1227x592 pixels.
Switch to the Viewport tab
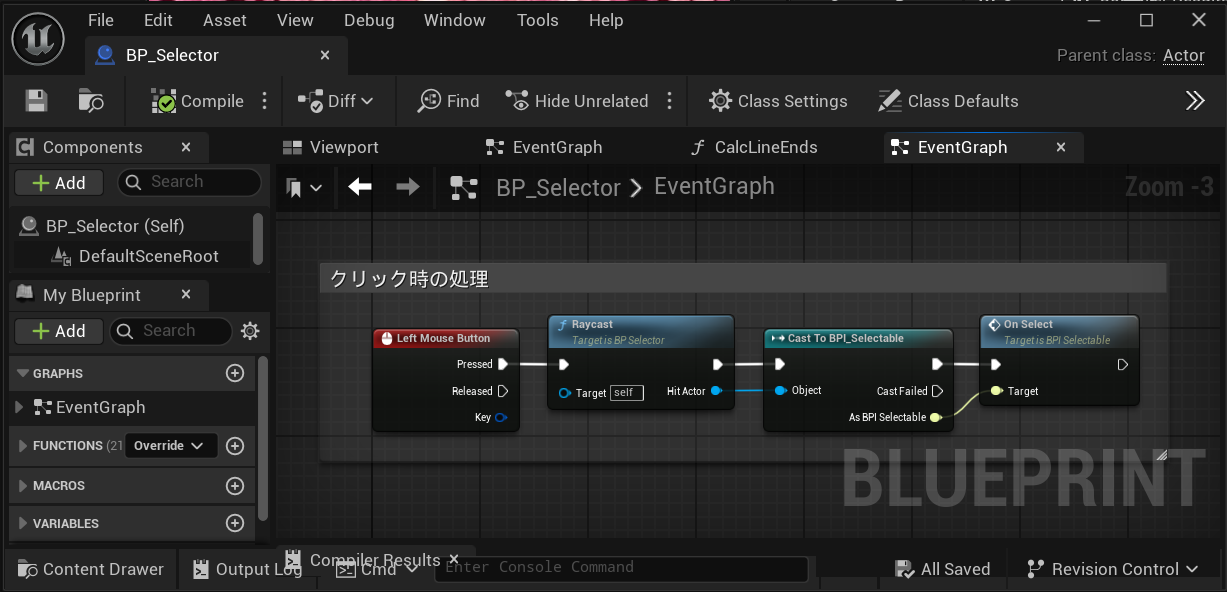[x=331, y=147]
